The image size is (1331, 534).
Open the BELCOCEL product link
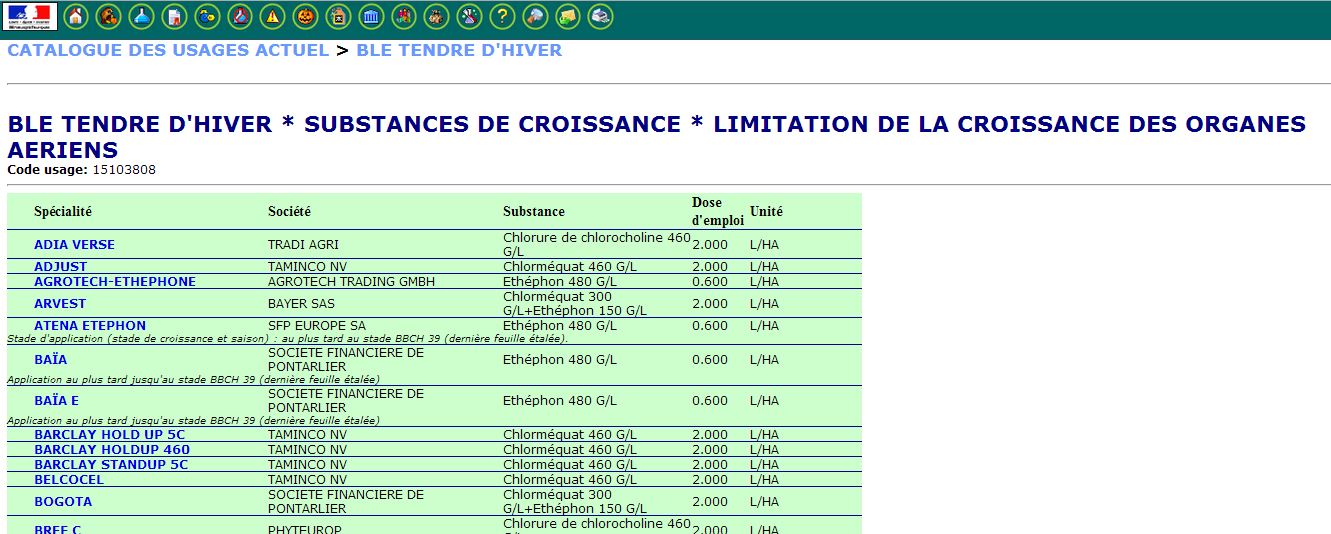(69, 480)
